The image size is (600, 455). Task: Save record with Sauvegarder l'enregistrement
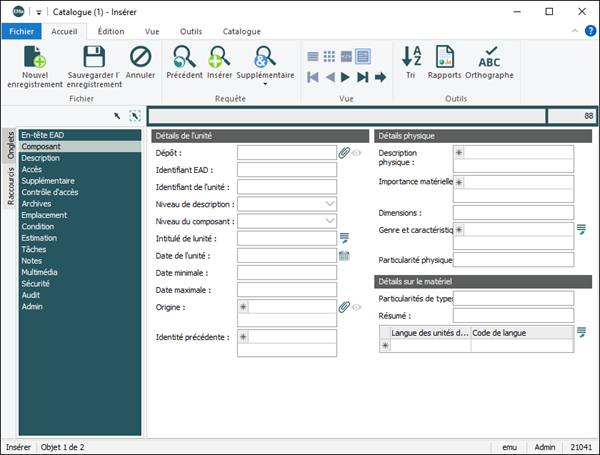point(93,57)
